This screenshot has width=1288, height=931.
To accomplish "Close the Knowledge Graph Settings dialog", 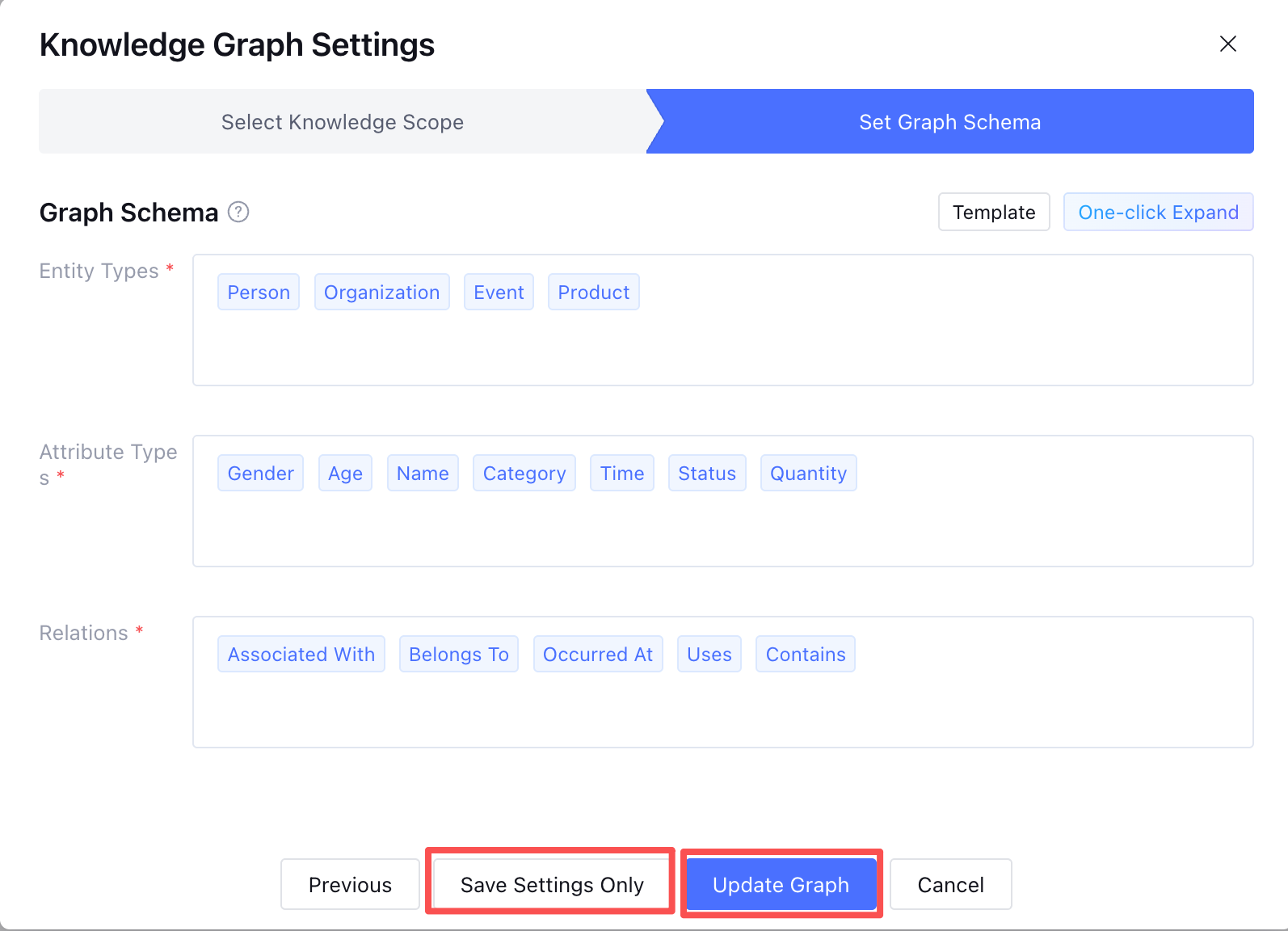I will (1227, 44).
